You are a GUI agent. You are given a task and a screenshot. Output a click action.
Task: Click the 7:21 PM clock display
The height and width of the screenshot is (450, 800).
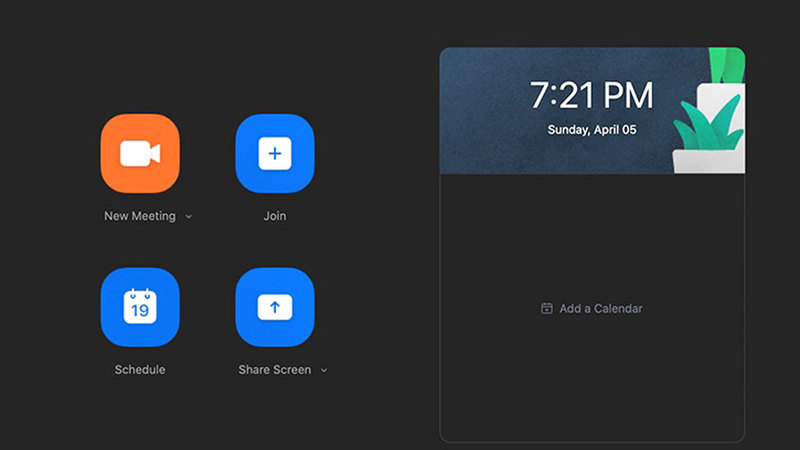(x=591, y=96)
